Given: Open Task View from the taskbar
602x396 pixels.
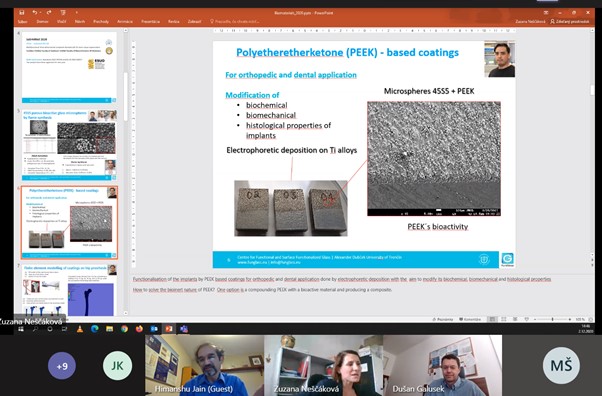Looking at the screenshot, I should coord(64,329).
